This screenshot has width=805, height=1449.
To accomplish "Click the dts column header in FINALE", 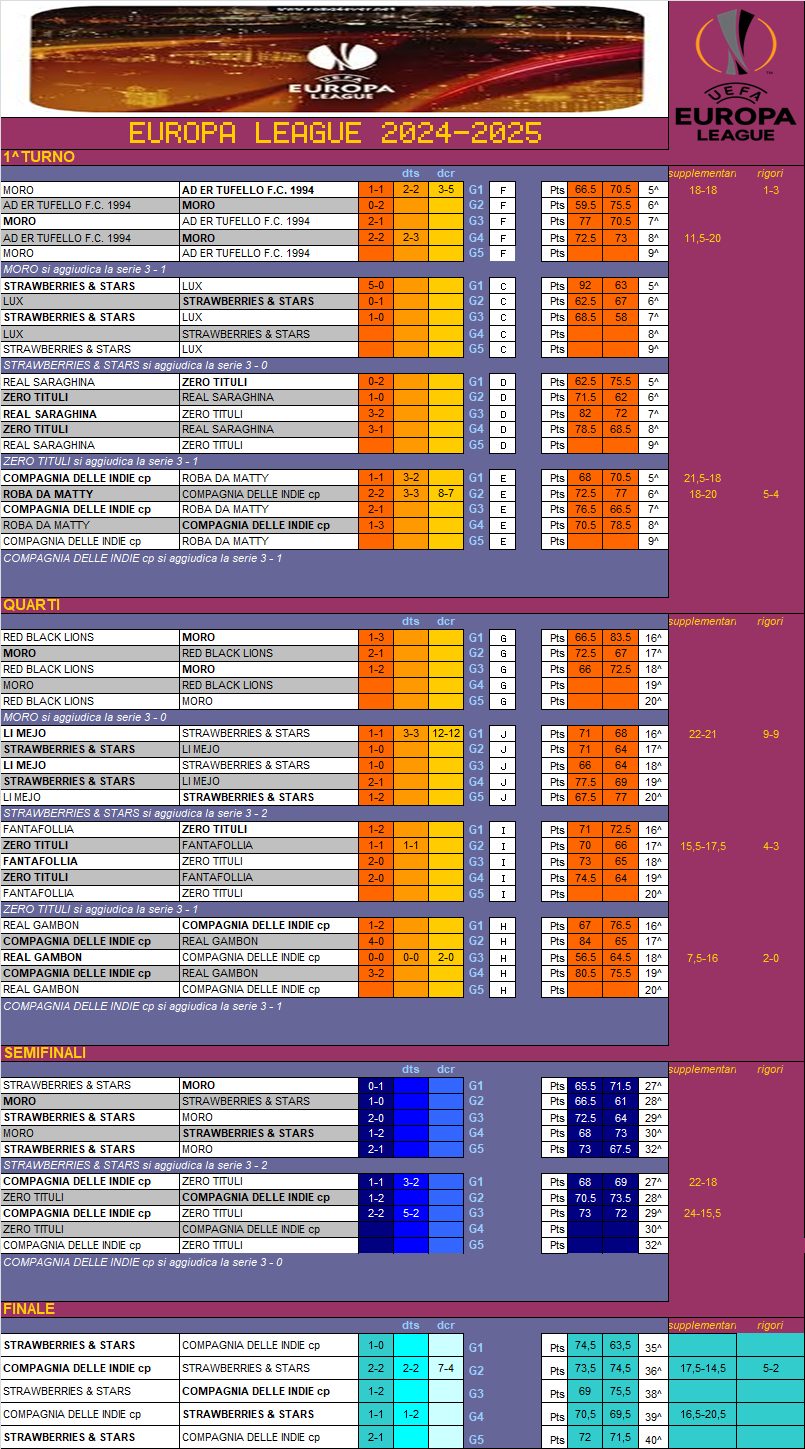I will point(411,1325).
